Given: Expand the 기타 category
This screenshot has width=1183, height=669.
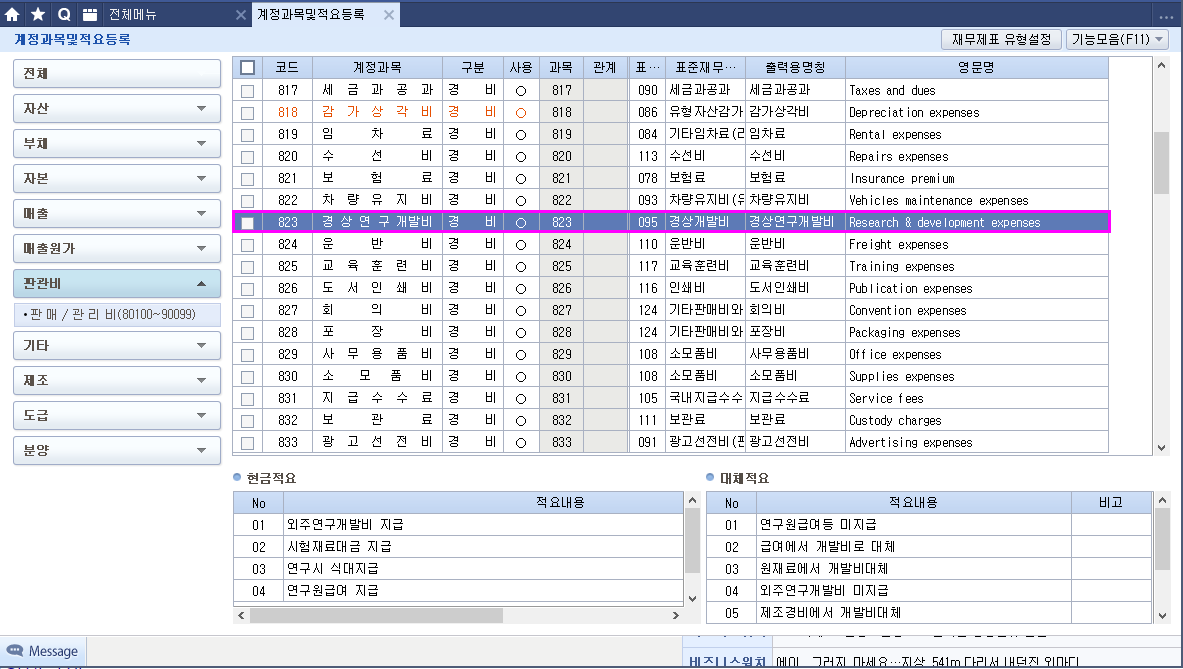Looking at the screenshot, I should point(117,345).
